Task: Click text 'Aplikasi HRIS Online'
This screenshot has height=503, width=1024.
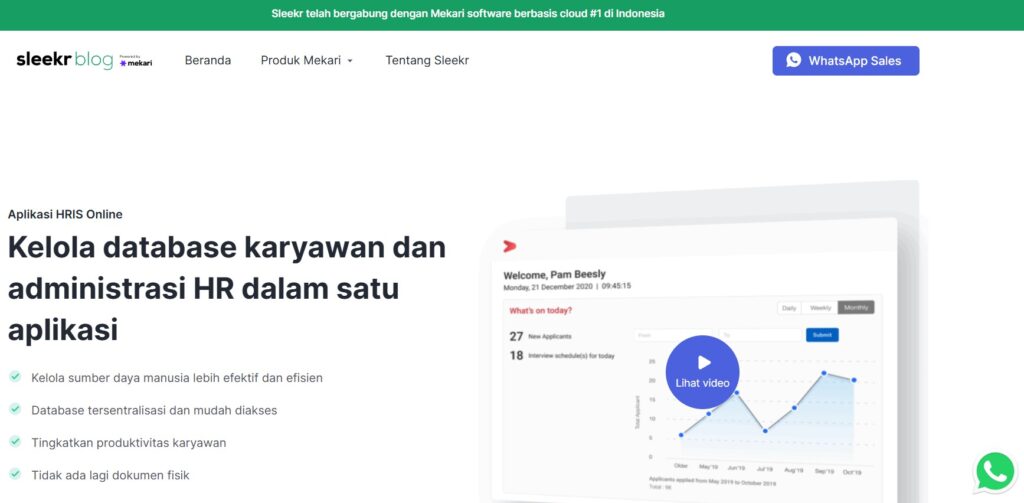Action: click(x=65, y=214)
